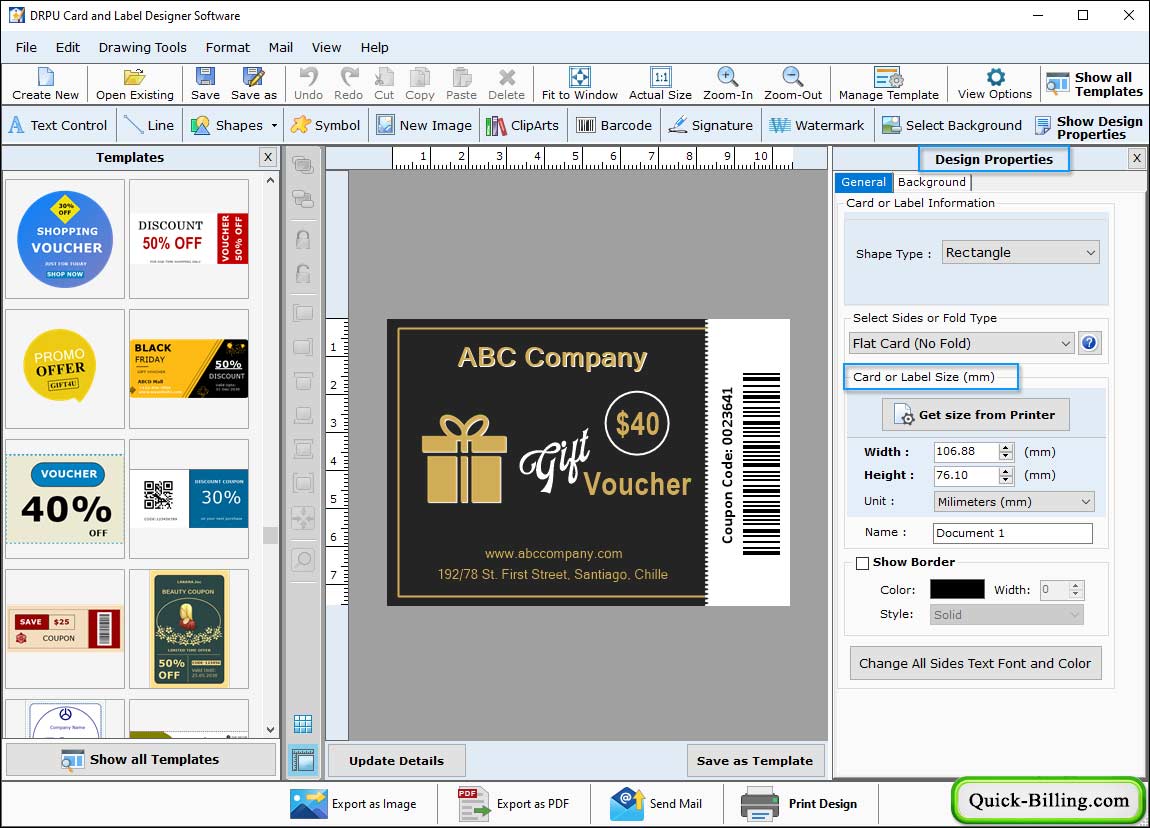Click Get size from Printer
Screen dimensions: 1150x828
(975, 415)
